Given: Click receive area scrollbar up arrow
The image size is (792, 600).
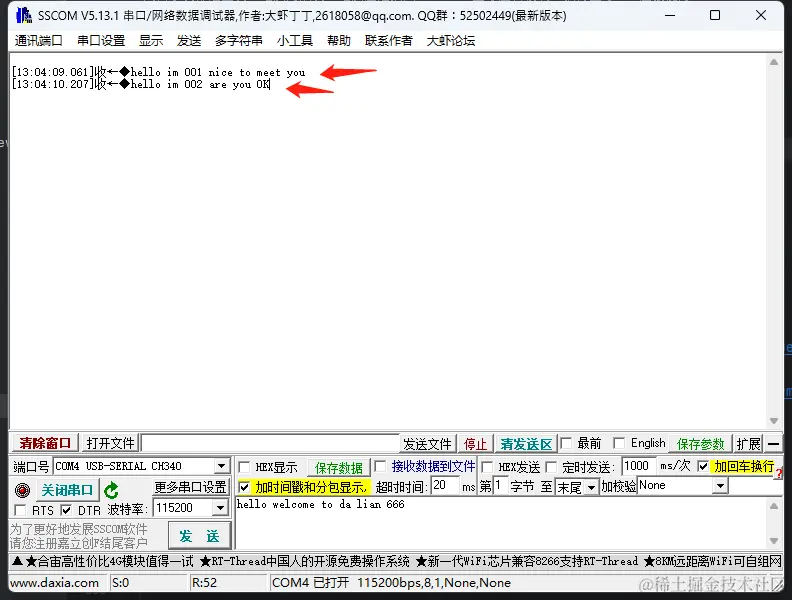Looking at the screenshot, I should [774, 62].
